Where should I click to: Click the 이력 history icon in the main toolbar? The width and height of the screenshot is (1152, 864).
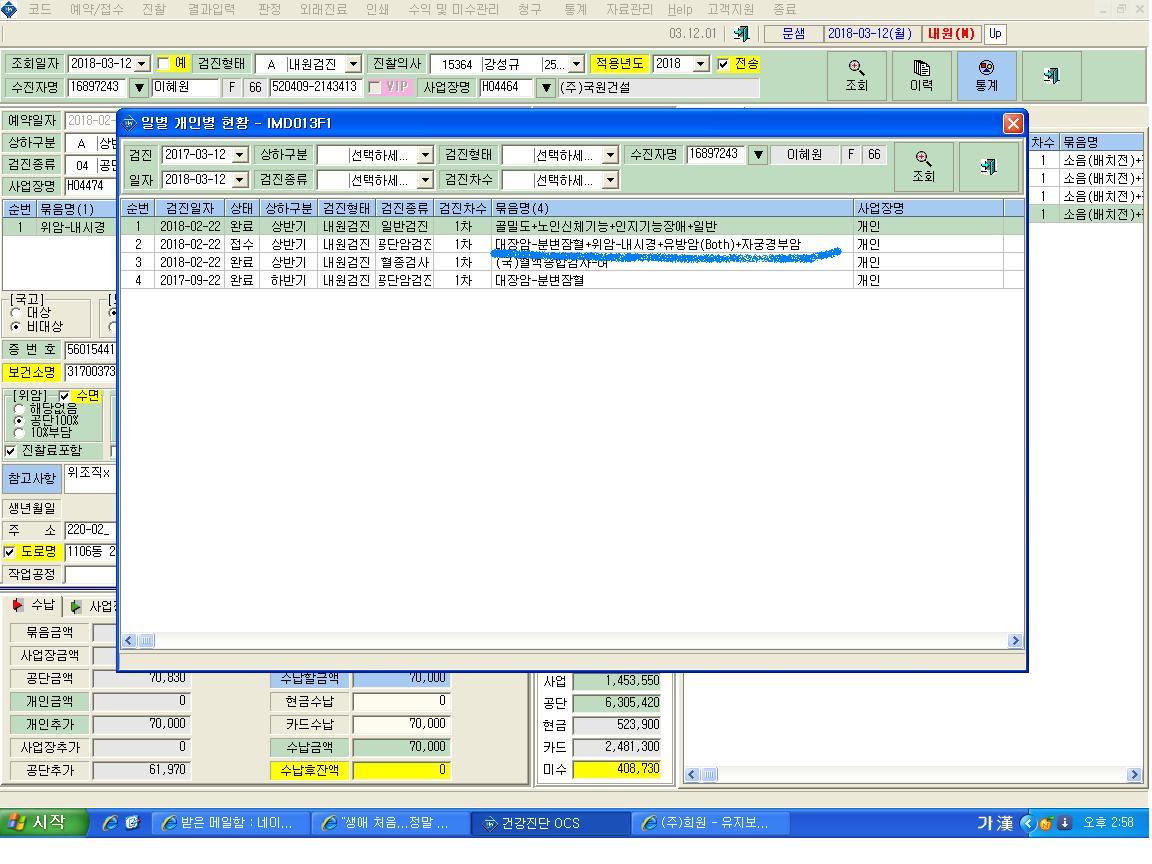click(921, 76)
